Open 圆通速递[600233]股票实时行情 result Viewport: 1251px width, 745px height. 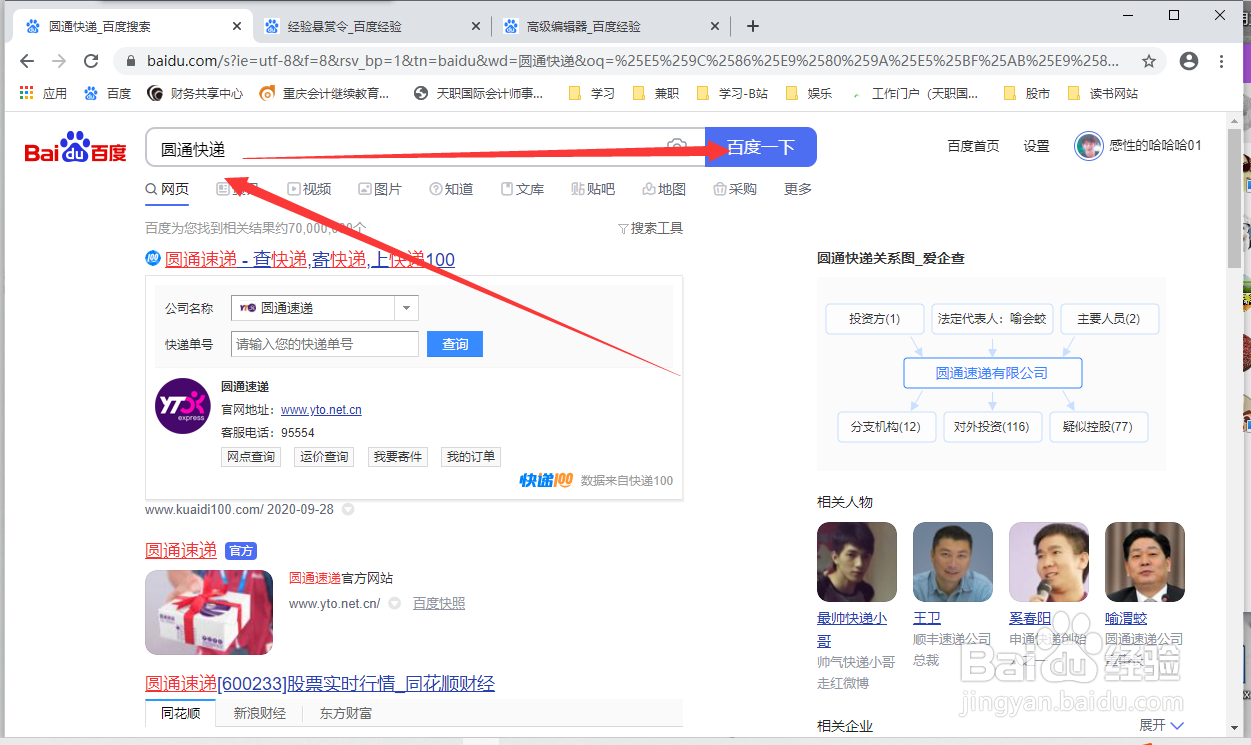(x=320, y=684)
